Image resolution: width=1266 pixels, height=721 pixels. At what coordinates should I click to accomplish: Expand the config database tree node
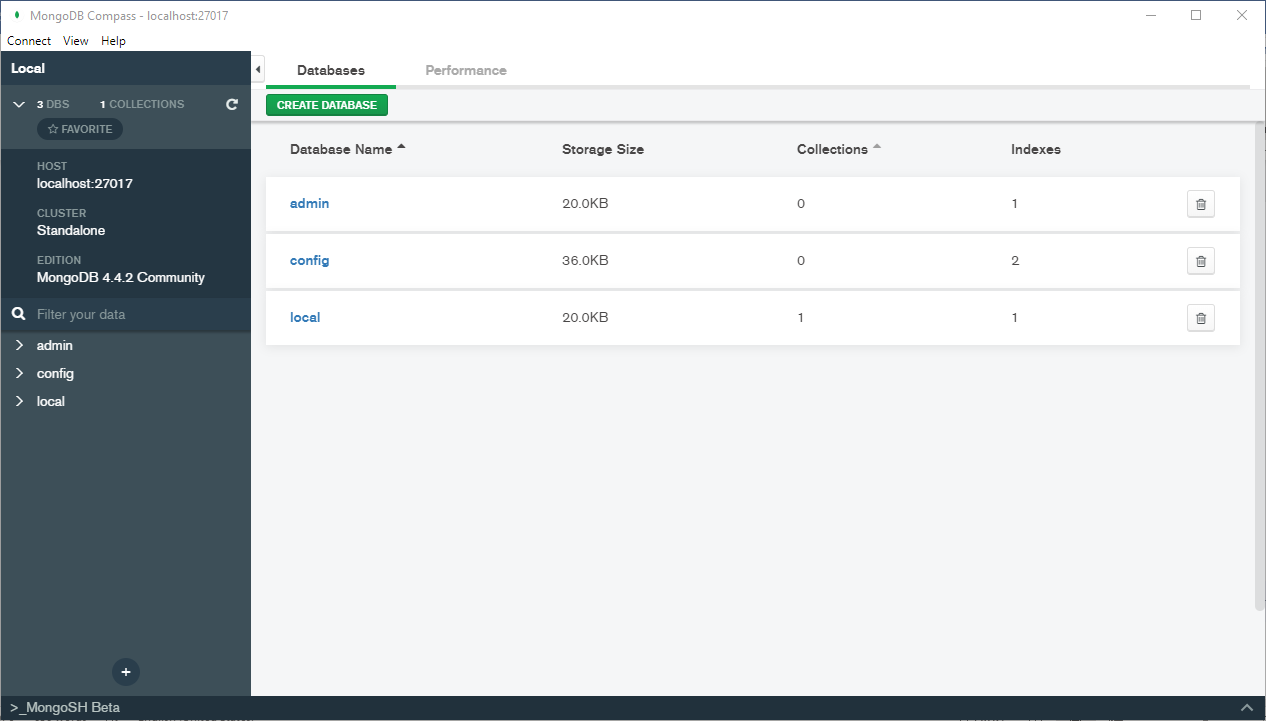[19, 373]
